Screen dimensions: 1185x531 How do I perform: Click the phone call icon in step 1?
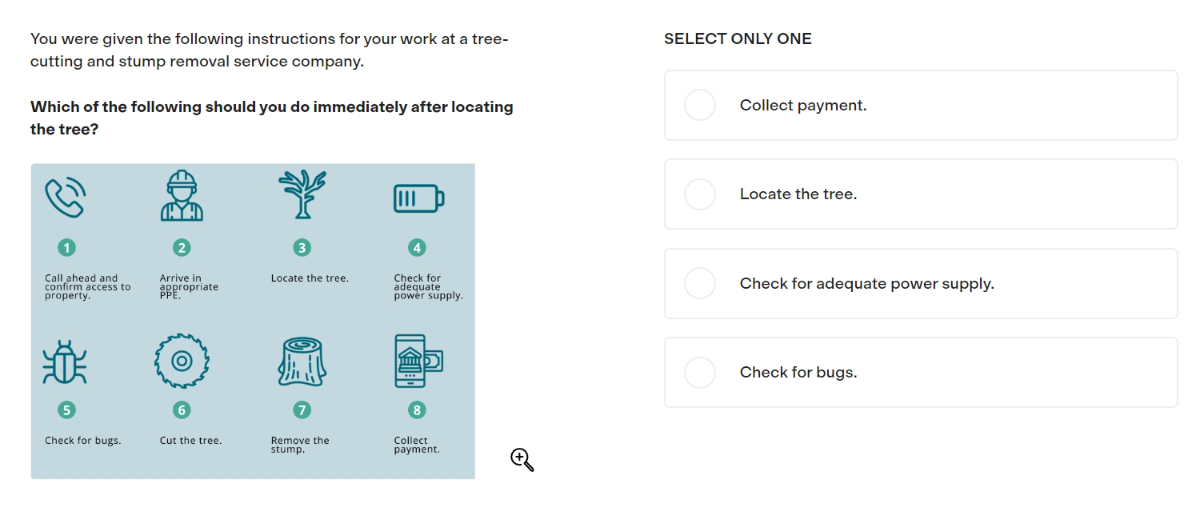(x=65, y=197)
